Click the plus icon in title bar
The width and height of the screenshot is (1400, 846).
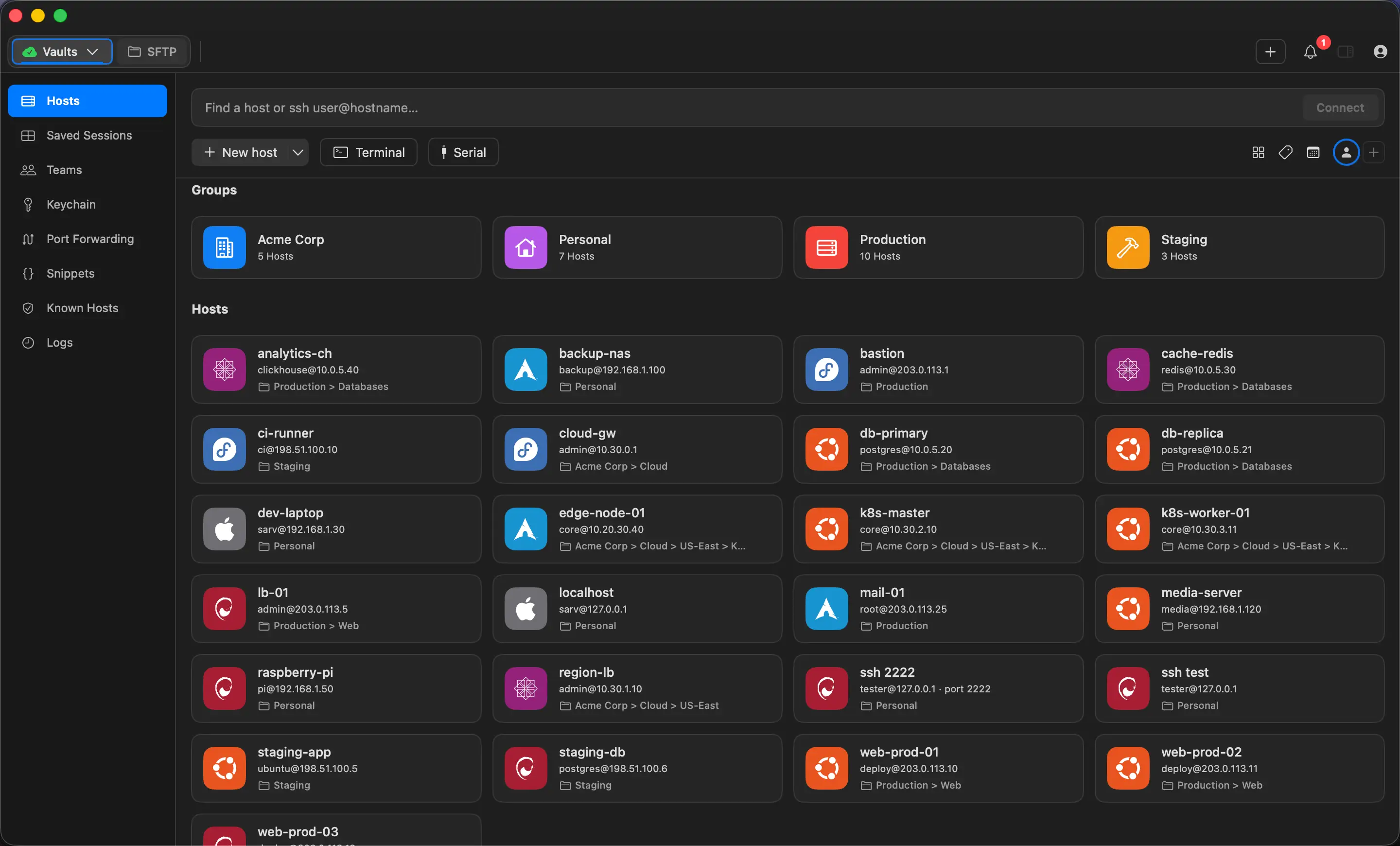click(x=1270, y=52)
